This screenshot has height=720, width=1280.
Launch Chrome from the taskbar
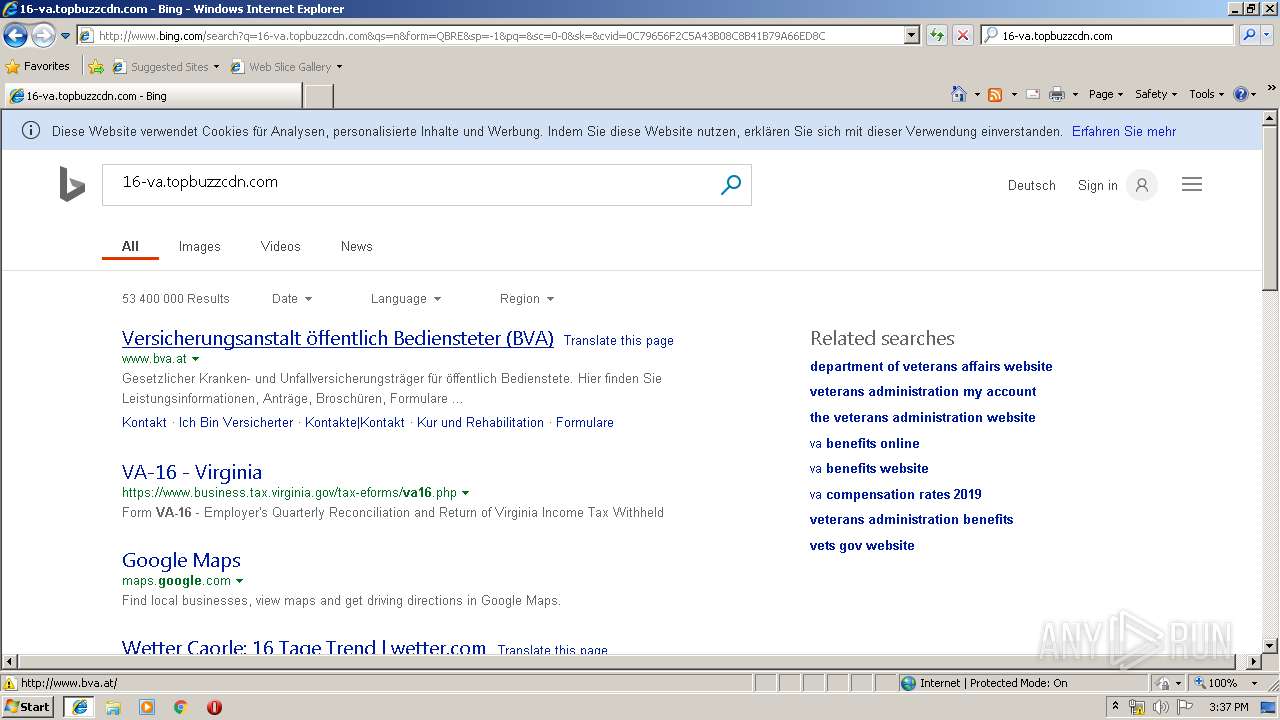click(x=181, y=707)
